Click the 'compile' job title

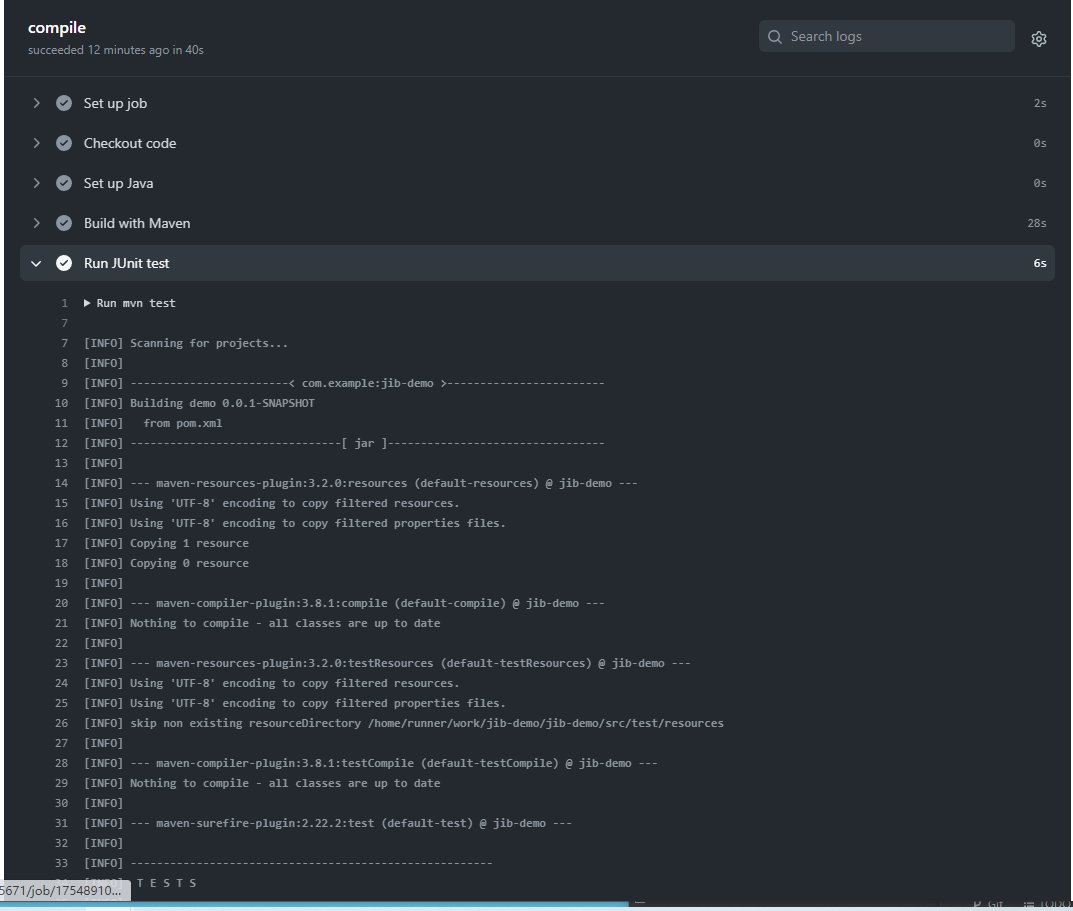(57, 28)
